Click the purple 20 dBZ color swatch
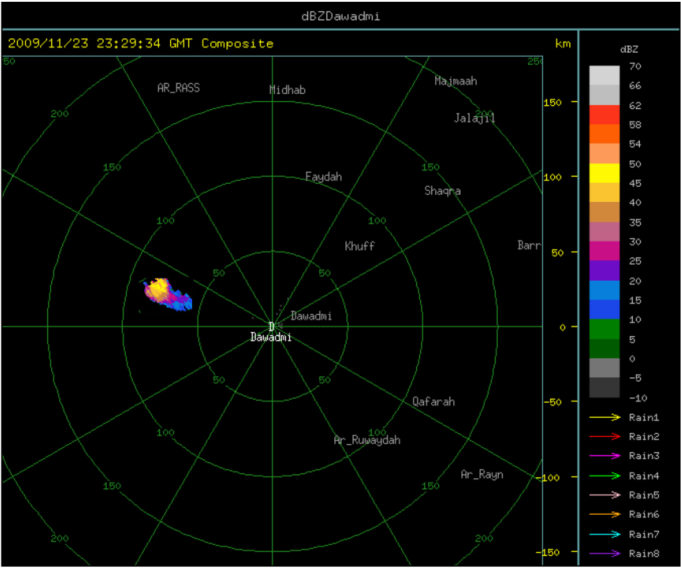Image resolution: width=681 pixels, height=568 pixels. pyautogui.click(x=604, y=271)
